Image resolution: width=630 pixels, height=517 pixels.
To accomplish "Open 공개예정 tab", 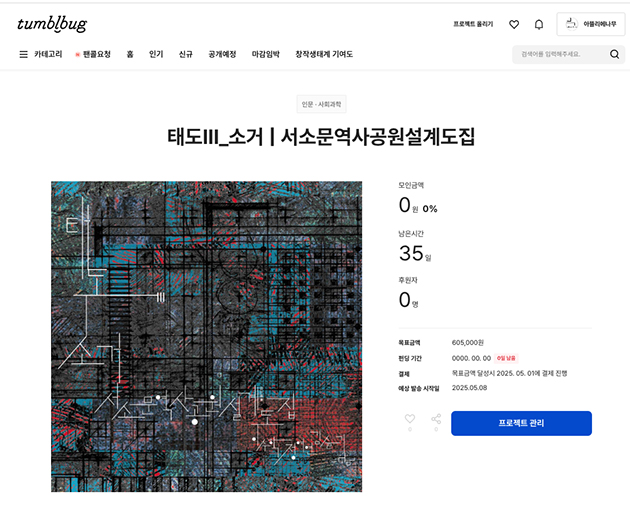I will [222, 54].
